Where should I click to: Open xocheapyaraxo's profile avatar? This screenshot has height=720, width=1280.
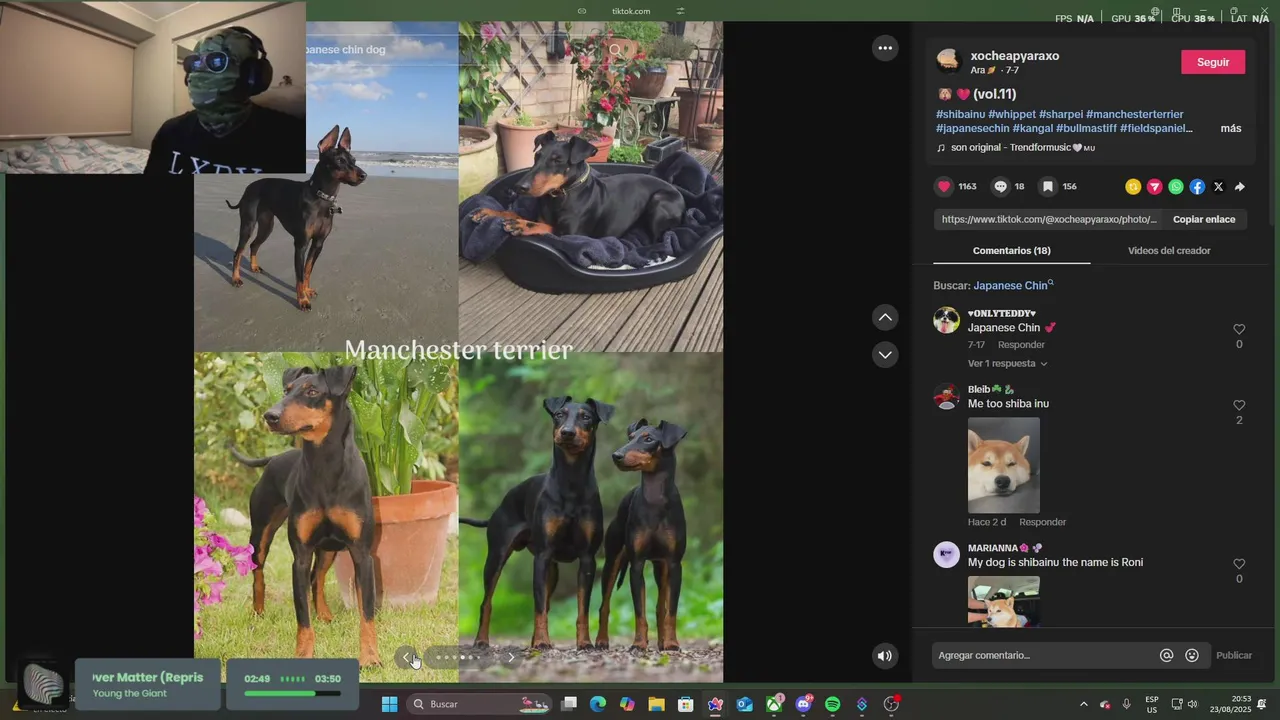pos(948,61)
